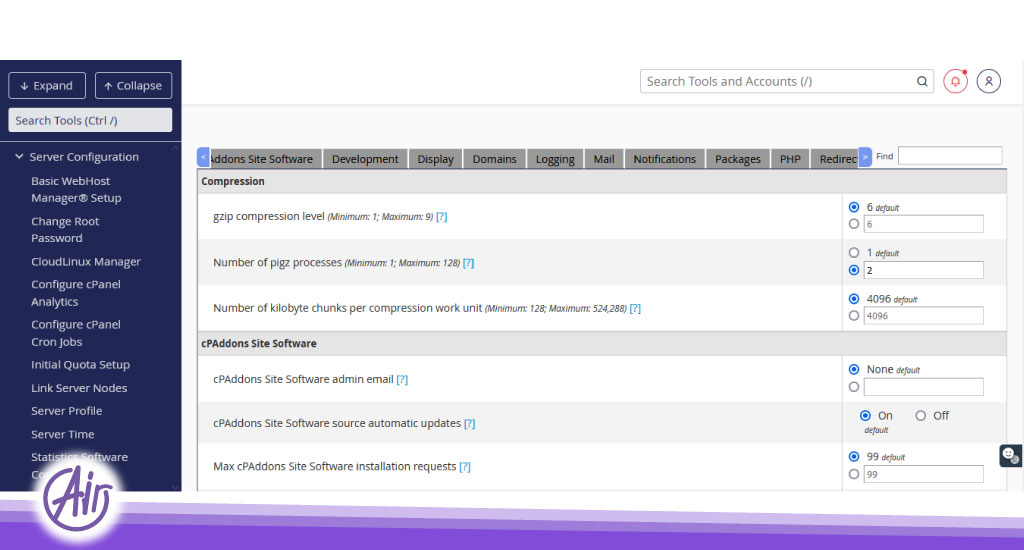Open help for Max cPAddons installation requests
1024x550 pixels.
click(x=465, y=467)
